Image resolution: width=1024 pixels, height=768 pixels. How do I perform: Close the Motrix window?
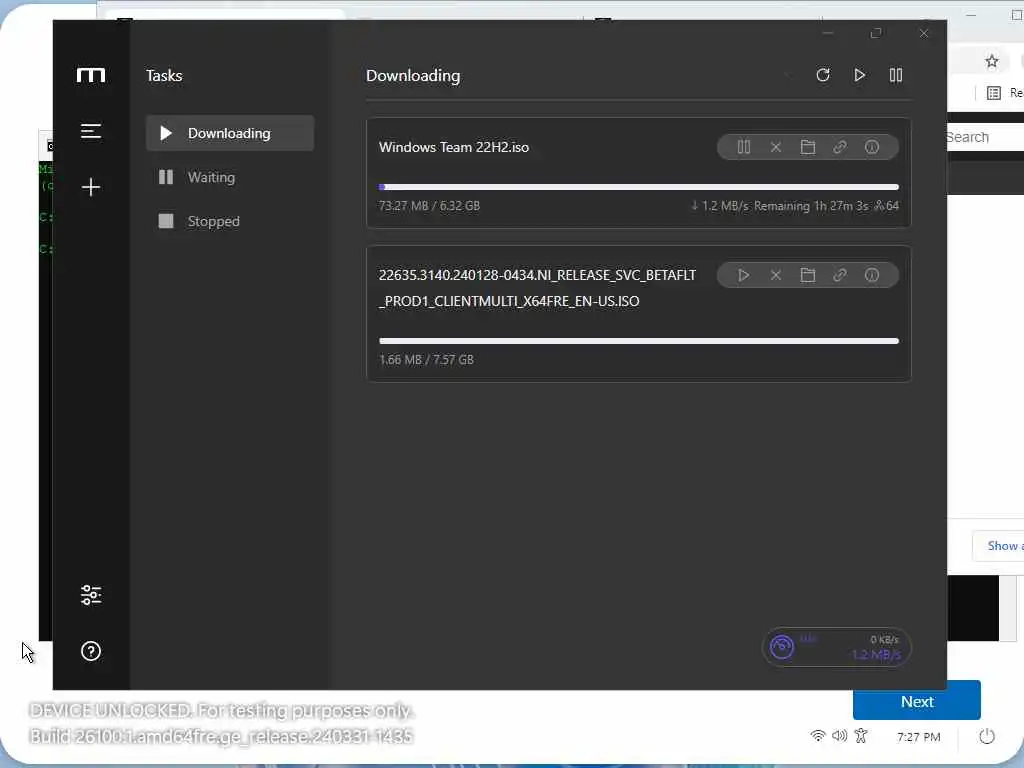tap(923, 33)
